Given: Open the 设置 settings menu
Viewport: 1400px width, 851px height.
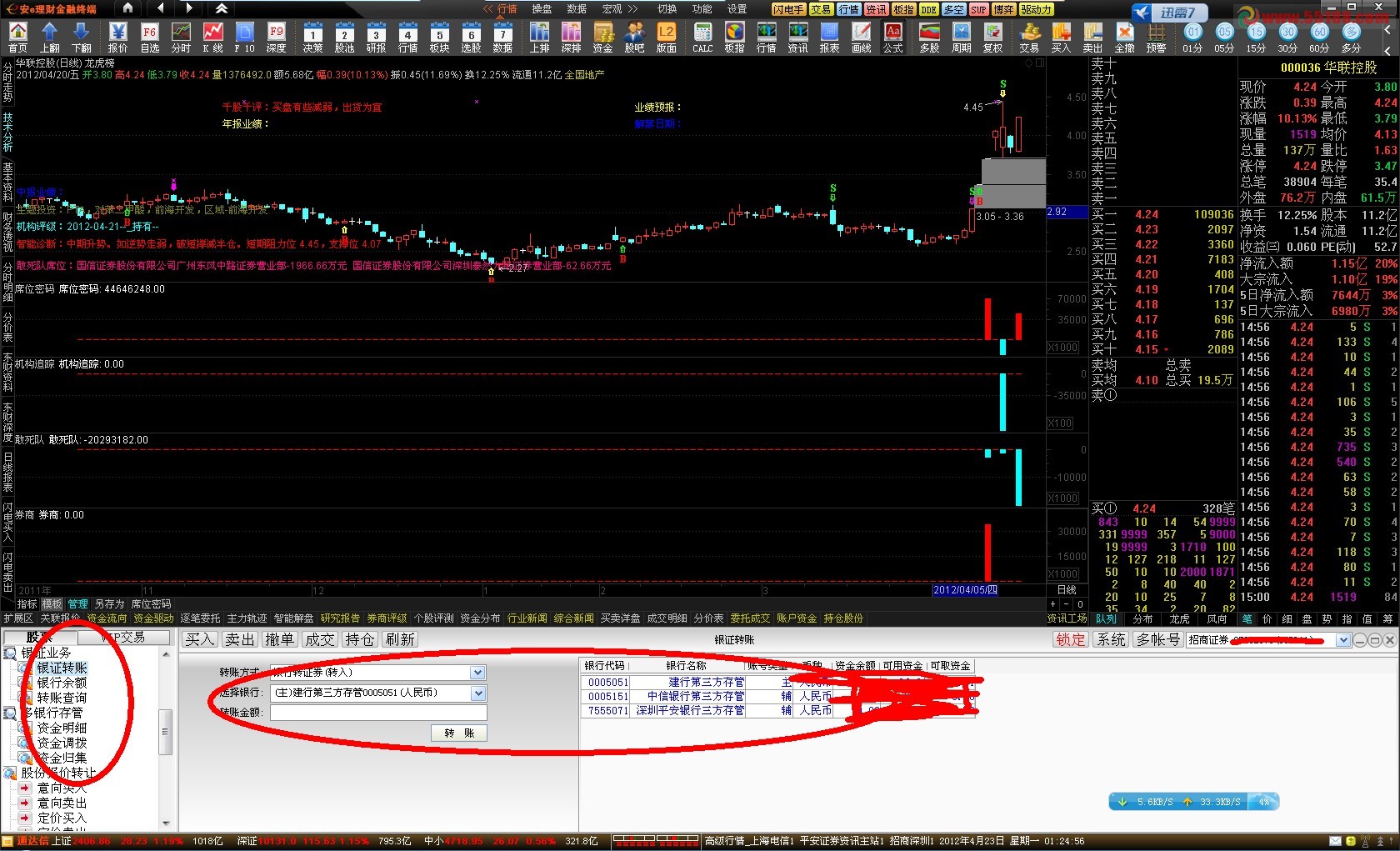Looking at the screenshot, I should [737, 9].
